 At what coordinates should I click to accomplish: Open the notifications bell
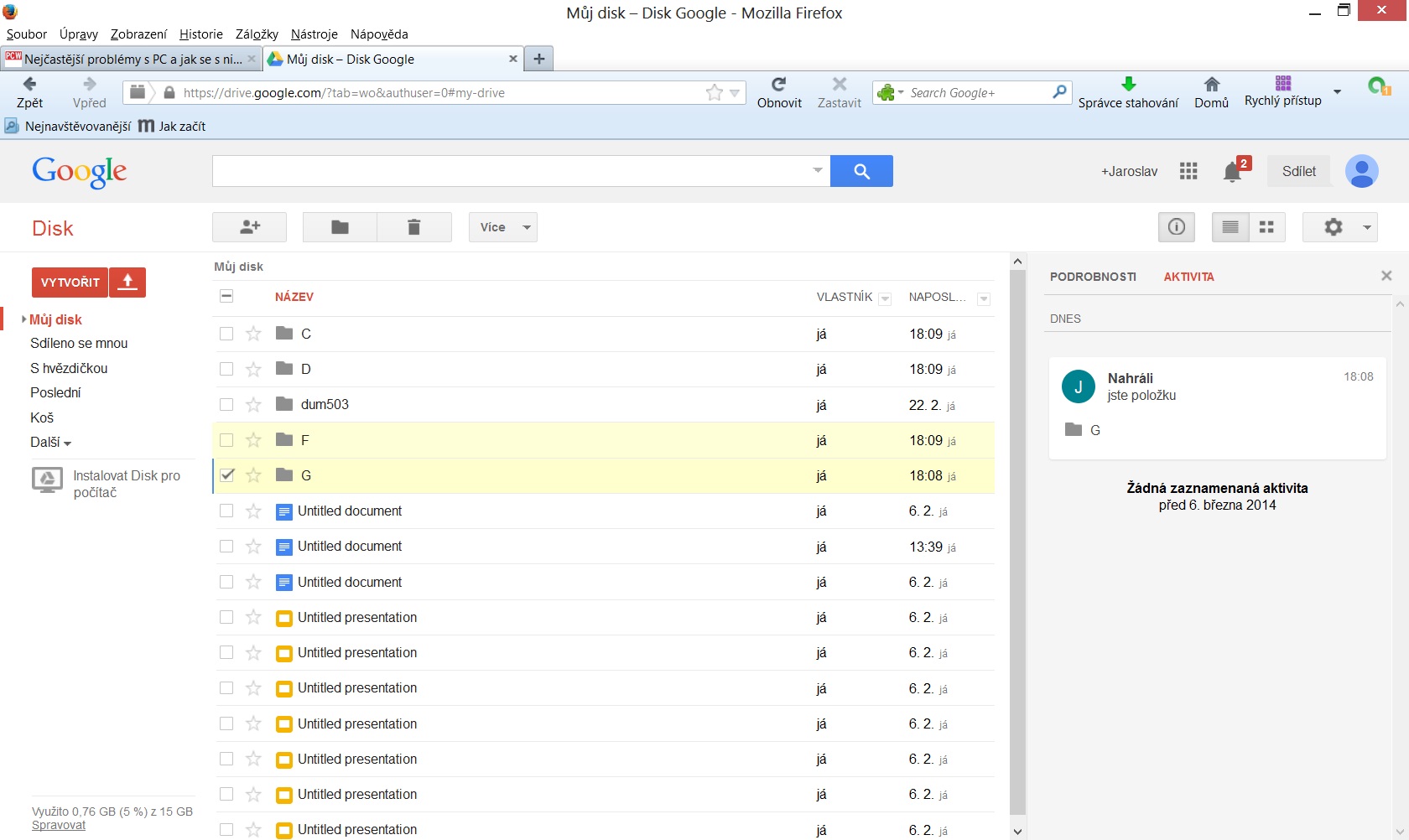pos(1232,172)
